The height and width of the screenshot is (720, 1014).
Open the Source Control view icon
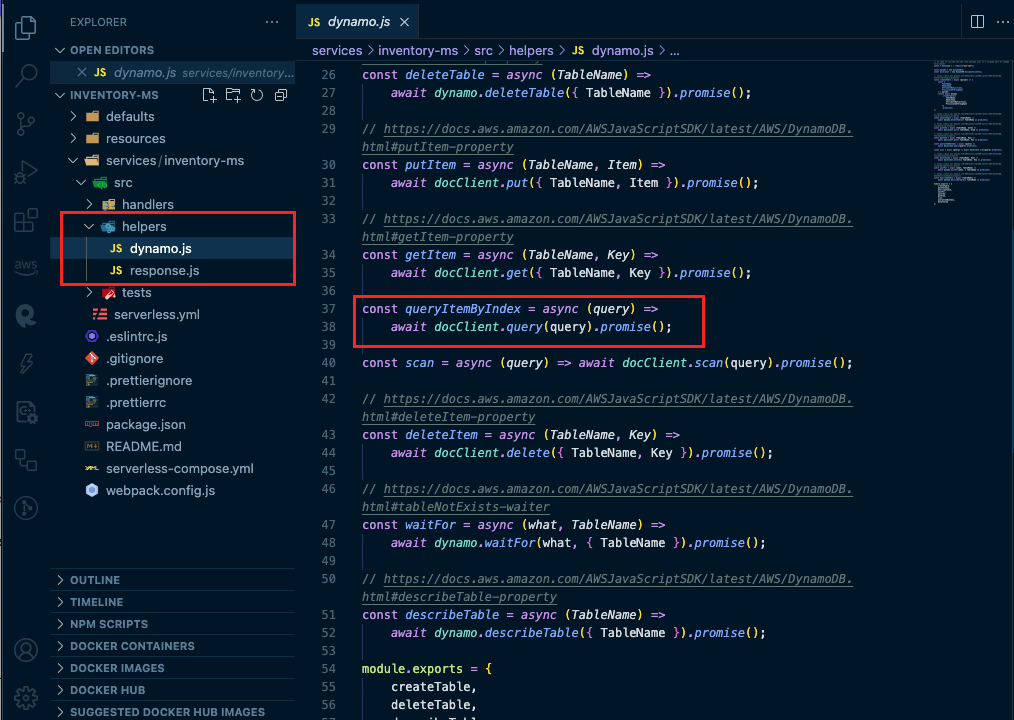pos(25,124)
